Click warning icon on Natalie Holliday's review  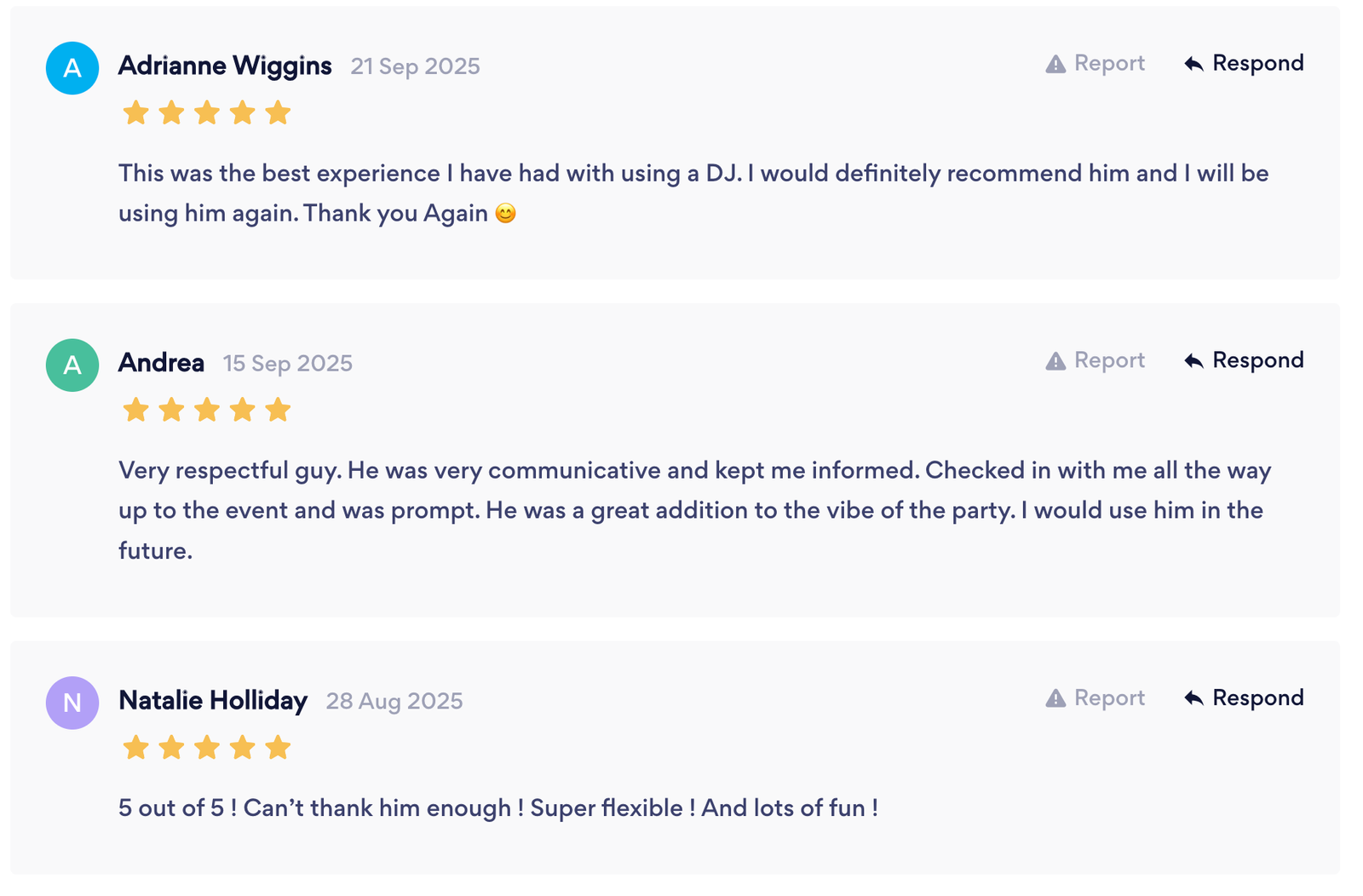(x=1055, y=698)
